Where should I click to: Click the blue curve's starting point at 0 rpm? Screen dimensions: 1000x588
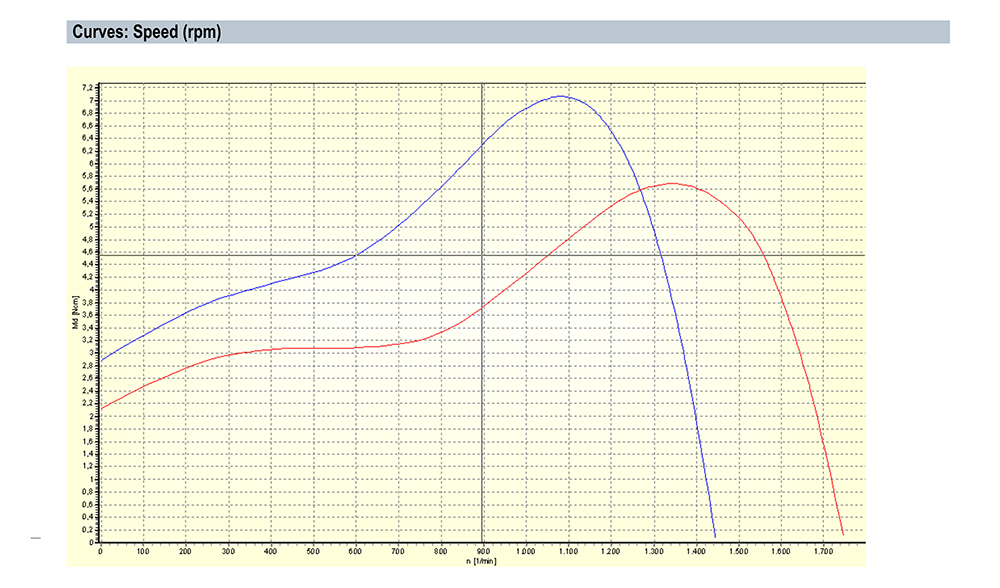click(x=101, y=360)
